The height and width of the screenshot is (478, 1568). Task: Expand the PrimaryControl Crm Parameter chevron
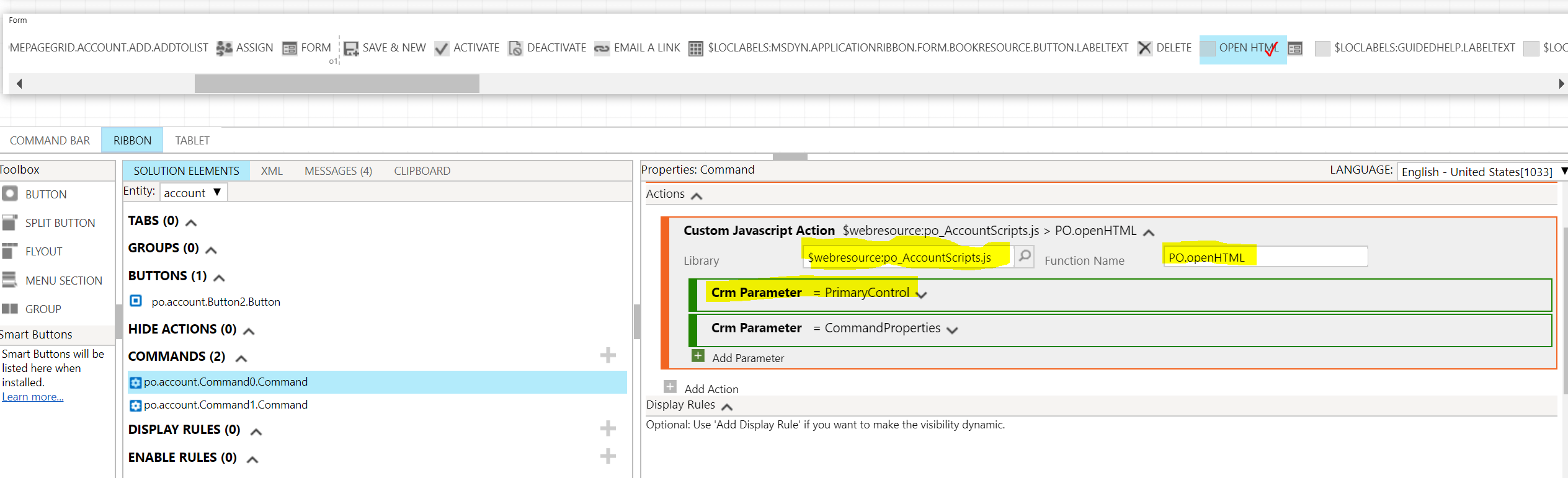[922, 294]
